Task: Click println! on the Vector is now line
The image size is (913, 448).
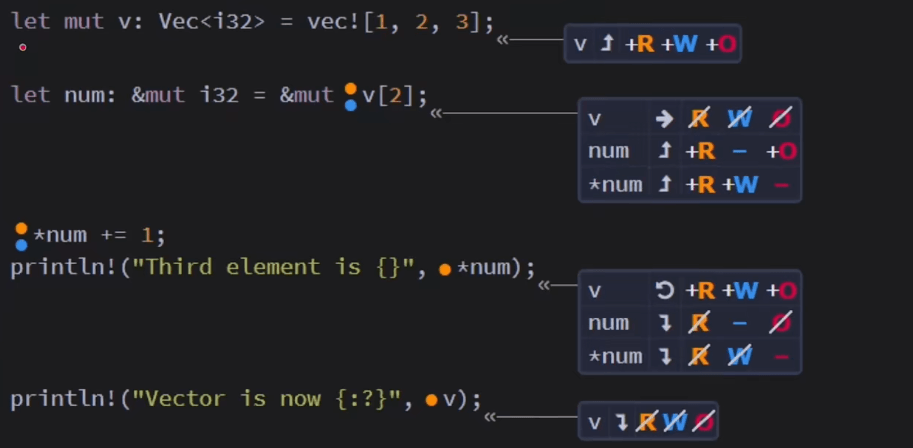Action: tap(64, 398)
